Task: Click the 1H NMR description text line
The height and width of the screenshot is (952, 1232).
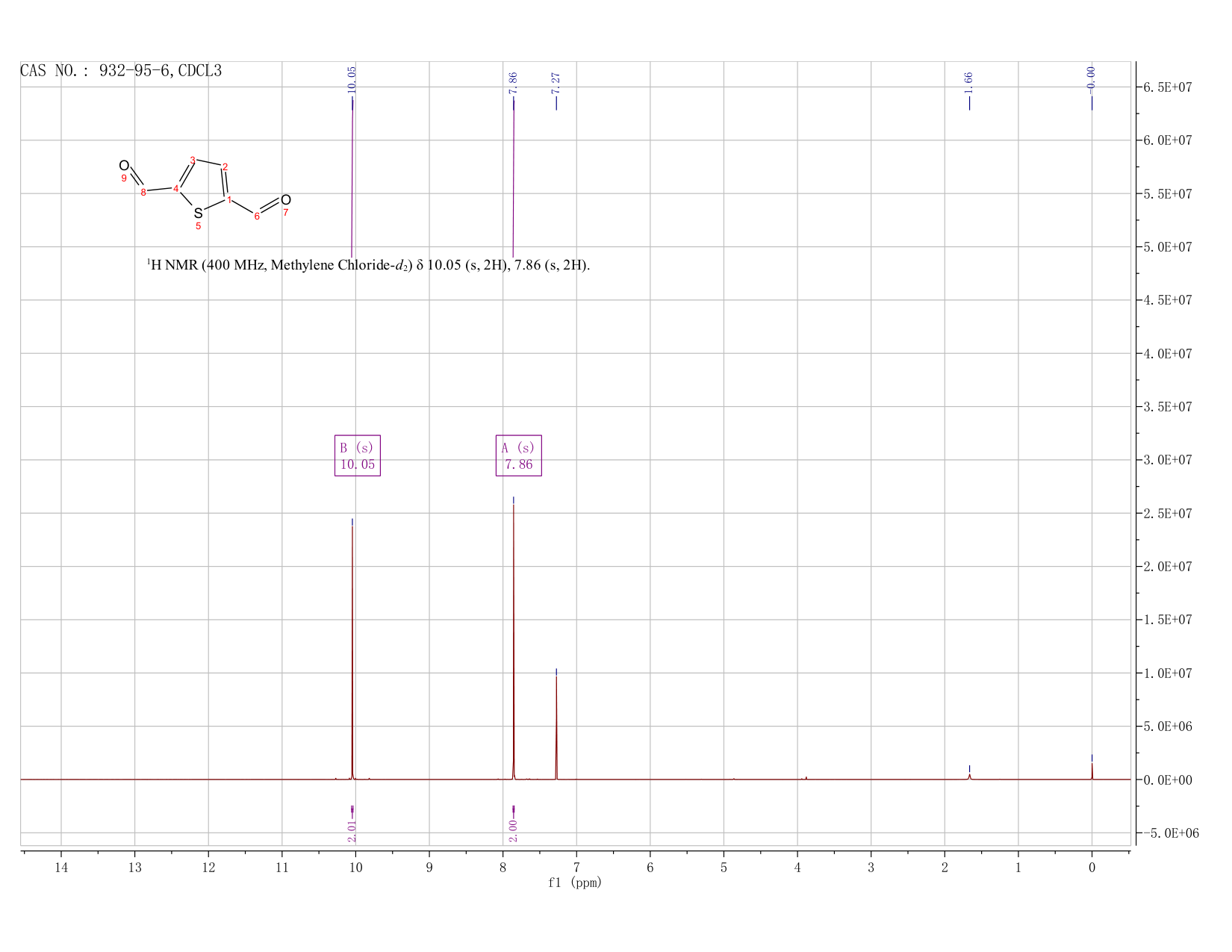Action: [368, 265]
